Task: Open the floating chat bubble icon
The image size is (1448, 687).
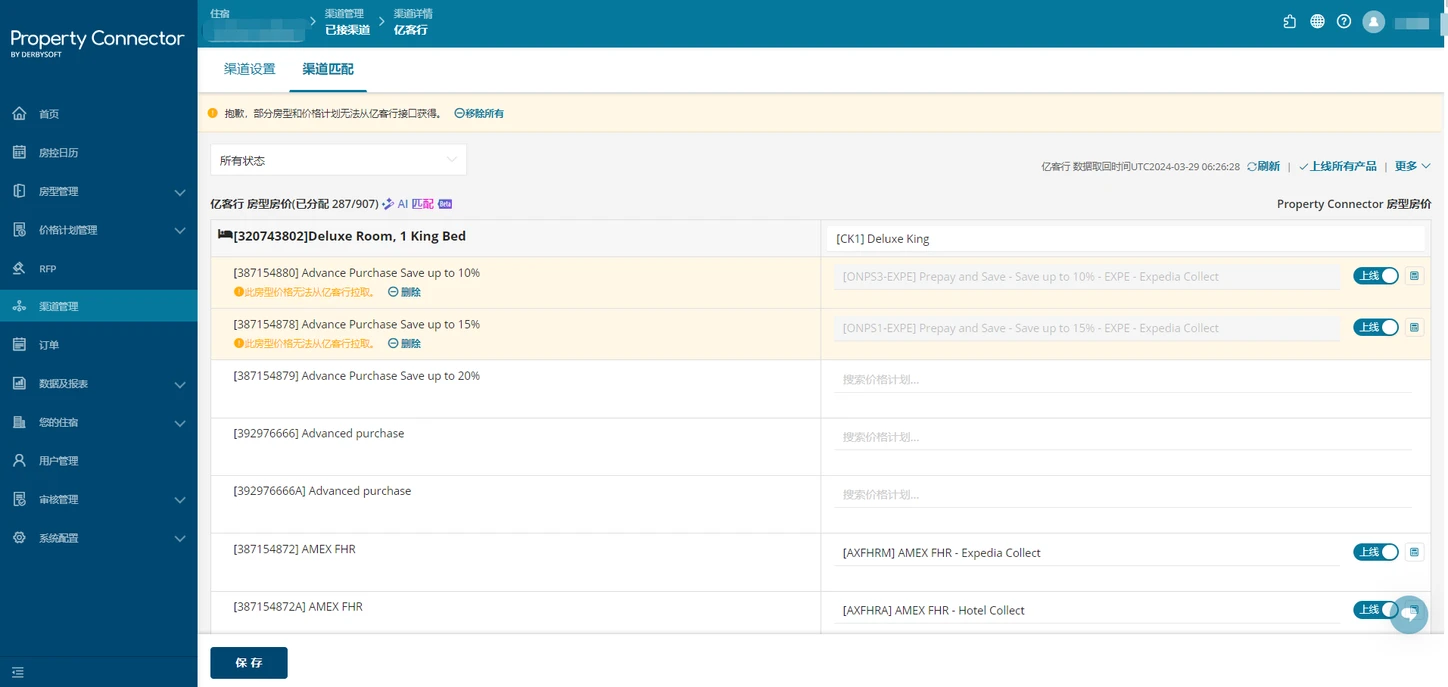Action: coord(1409,614)
